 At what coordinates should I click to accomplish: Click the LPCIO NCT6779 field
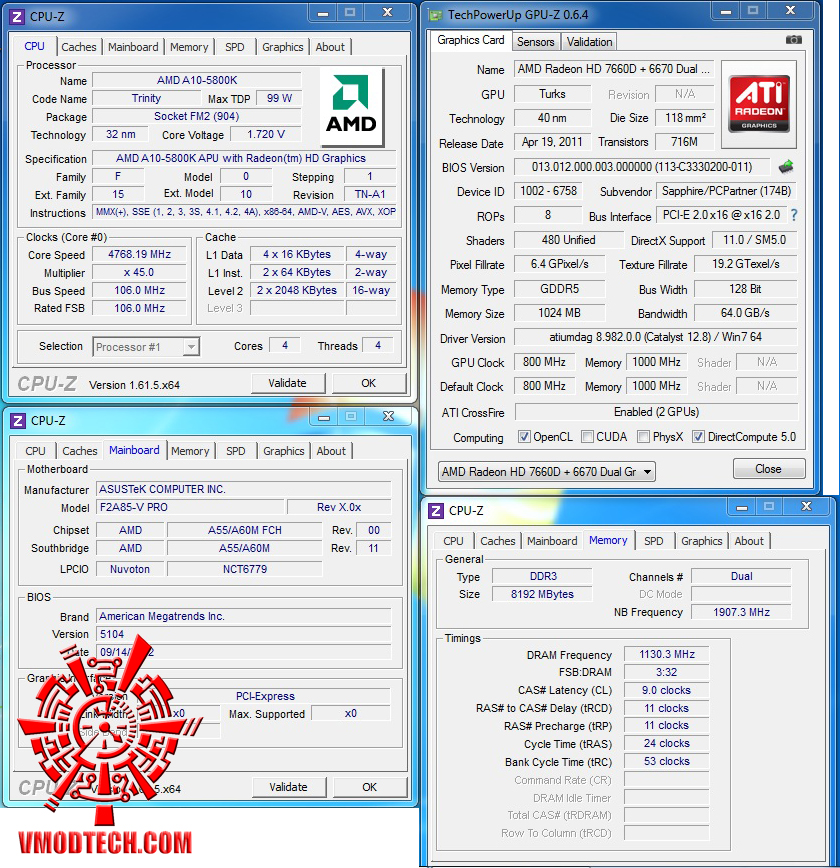tap(245, 569)
